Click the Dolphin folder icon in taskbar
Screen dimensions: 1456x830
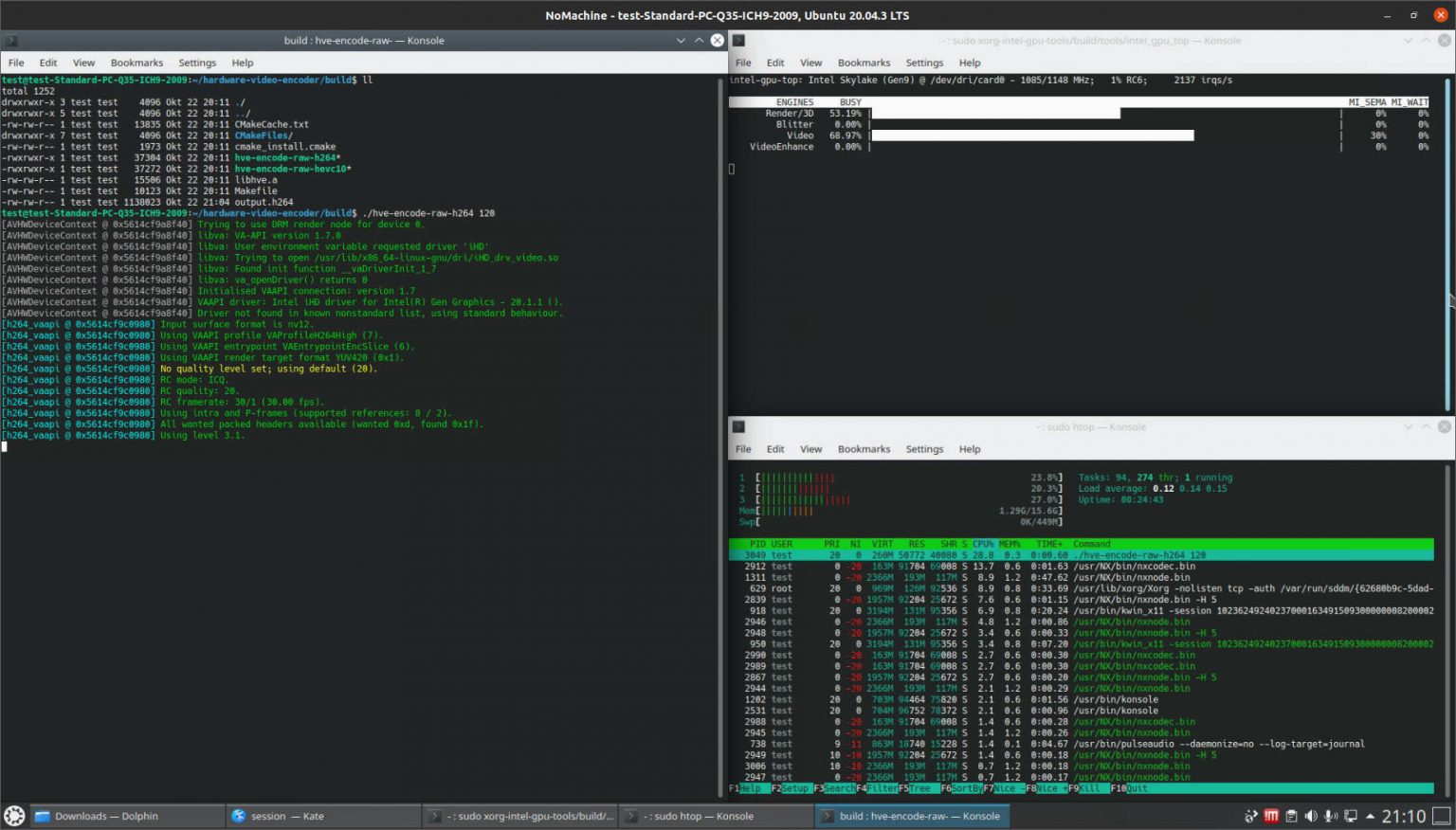pos(42,816)
